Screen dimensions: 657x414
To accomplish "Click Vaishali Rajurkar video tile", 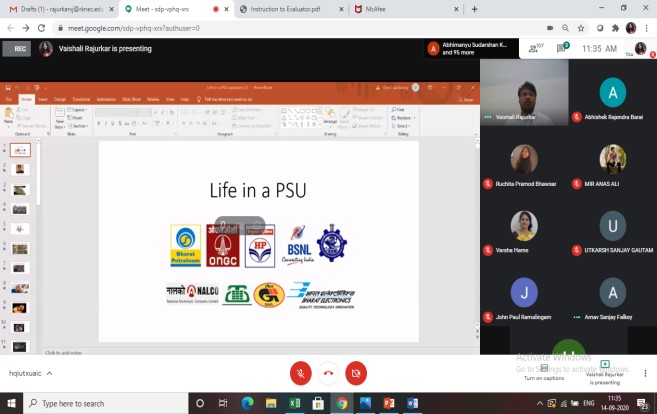I will (x=524, y=92).
